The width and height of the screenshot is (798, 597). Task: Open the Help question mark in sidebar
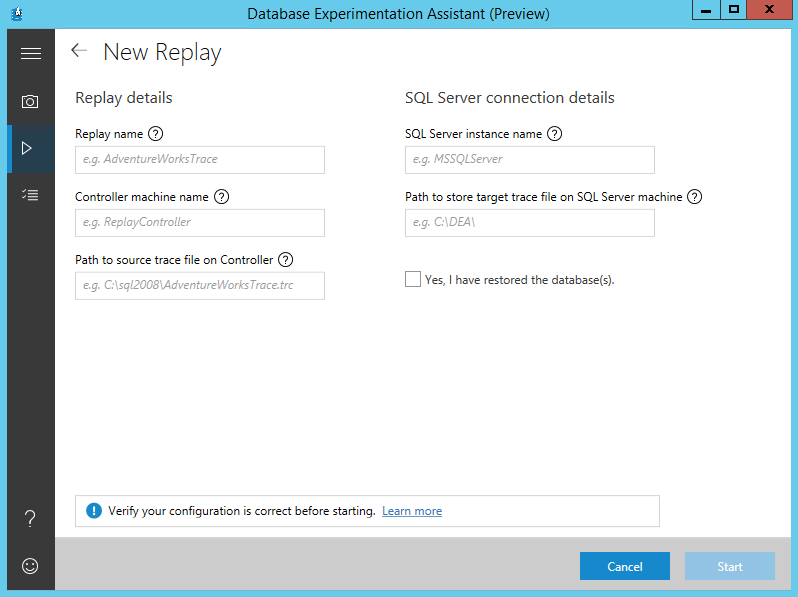(x=30, y=518)
